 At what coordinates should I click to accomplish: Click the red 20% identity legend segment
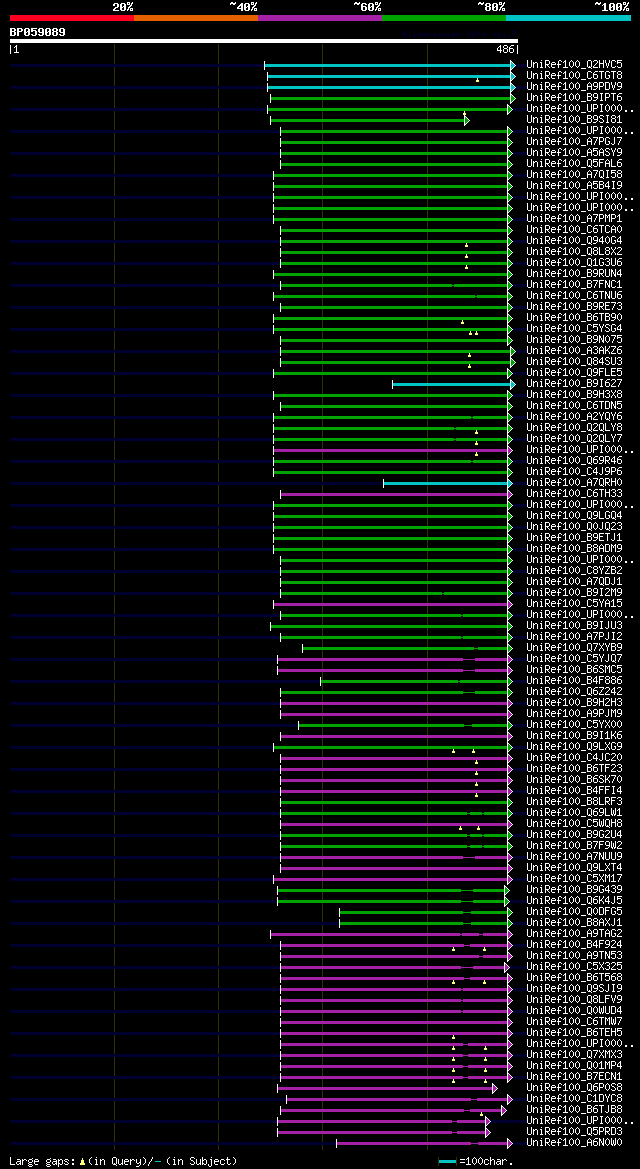pyautogui.click(x=72, y=17)
